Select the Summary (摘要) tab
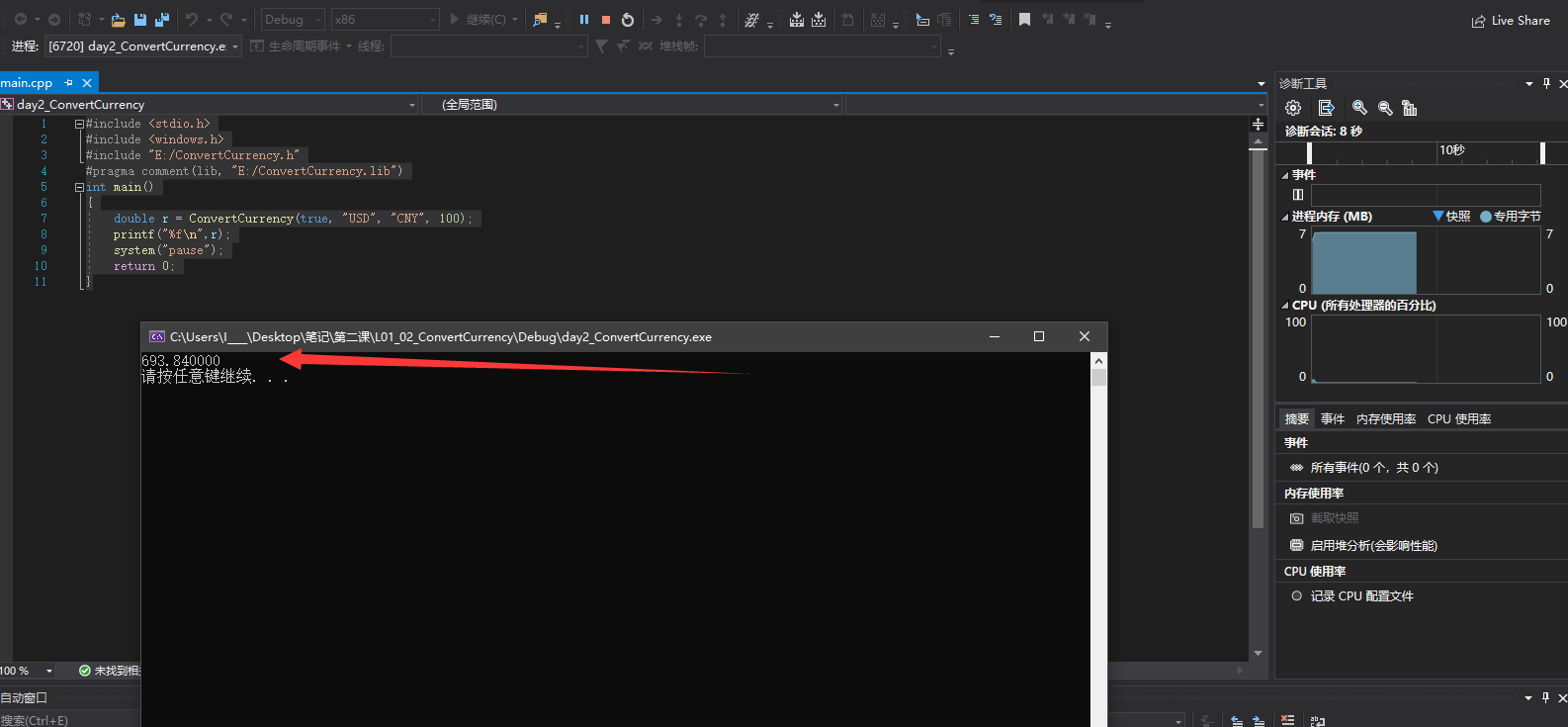The height and width of the screenshot is (727, 1568). [x=1296, y=419]
